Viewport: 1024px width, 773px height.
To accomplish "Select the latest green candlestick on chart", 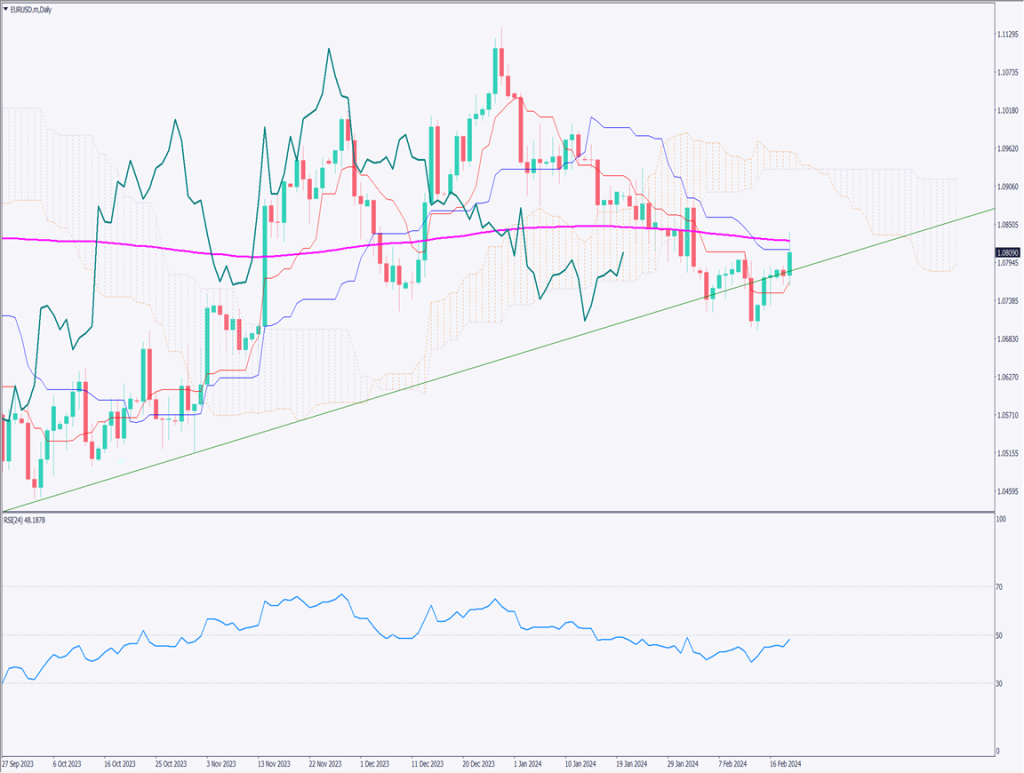I will (790, 261).
